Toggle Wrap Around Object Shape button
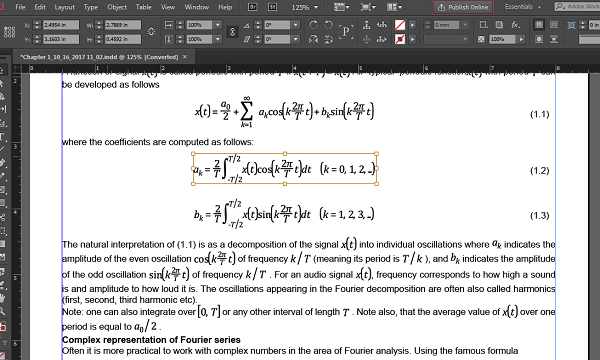 click(539, 39)
